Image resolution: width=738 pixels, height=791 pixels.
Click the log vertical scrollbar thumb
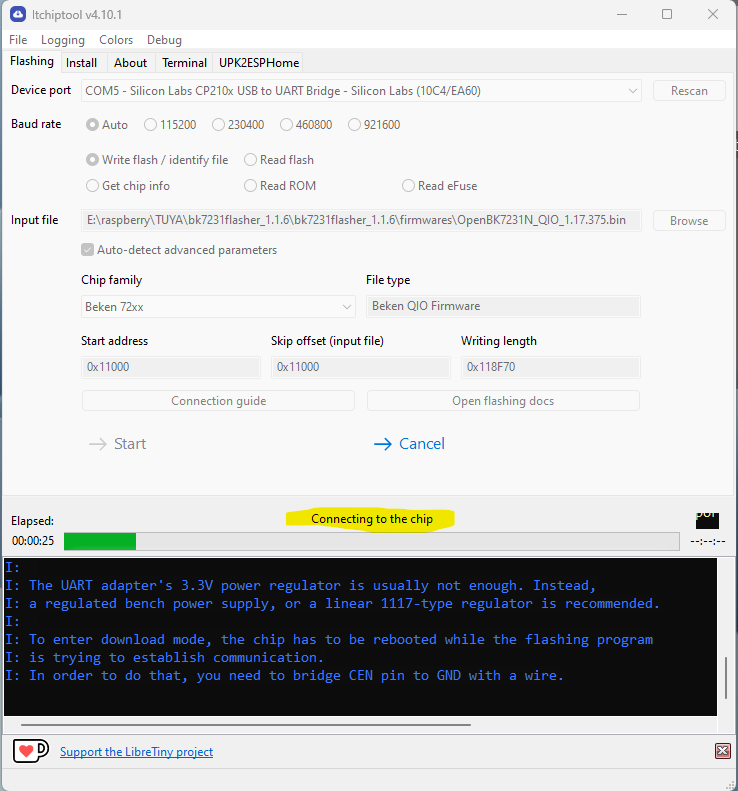point(726,677)
